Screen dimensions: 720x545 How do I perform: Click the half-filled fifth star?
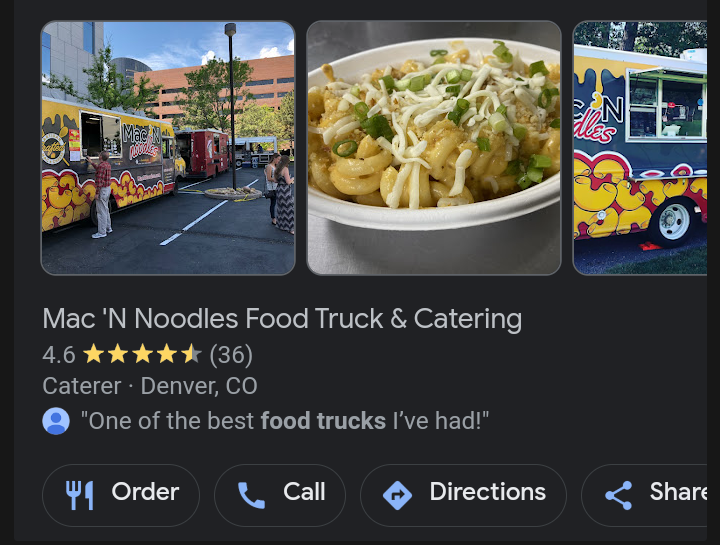click(x=191, y=354)
